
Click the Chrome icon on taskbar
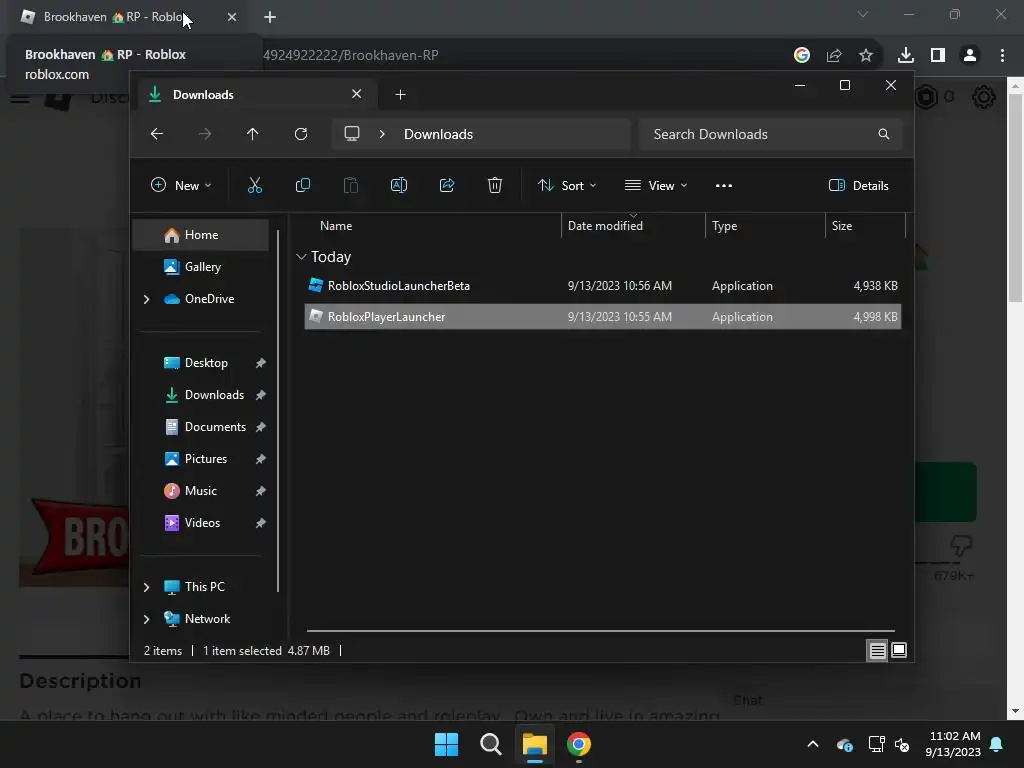click(579, 744)
